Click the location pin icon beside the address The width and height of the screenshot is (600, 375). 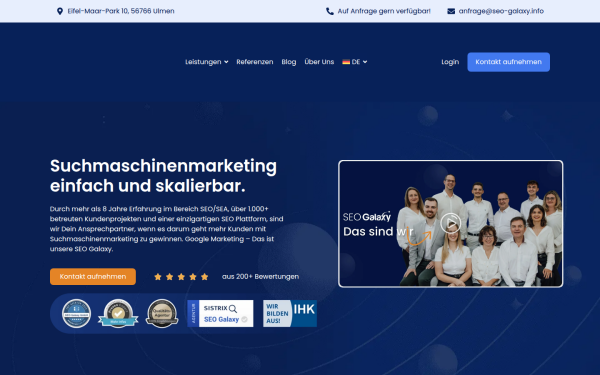(60, 11)
